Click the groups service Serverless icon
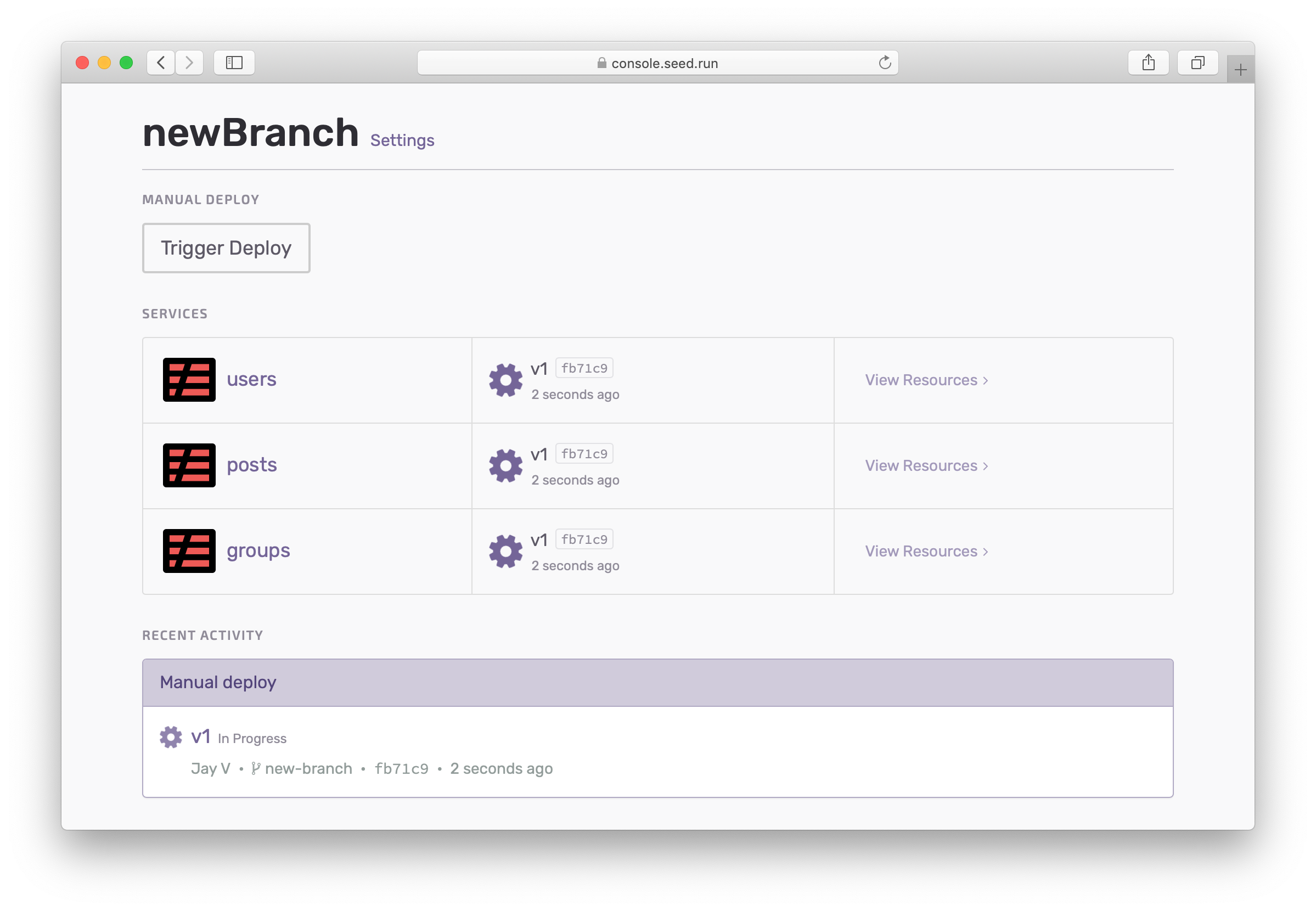1316x911 pixels. 189,551
